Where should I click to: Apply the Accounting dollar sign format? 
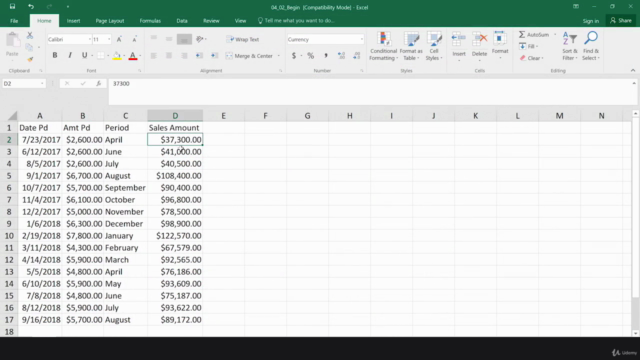point(293,56)
